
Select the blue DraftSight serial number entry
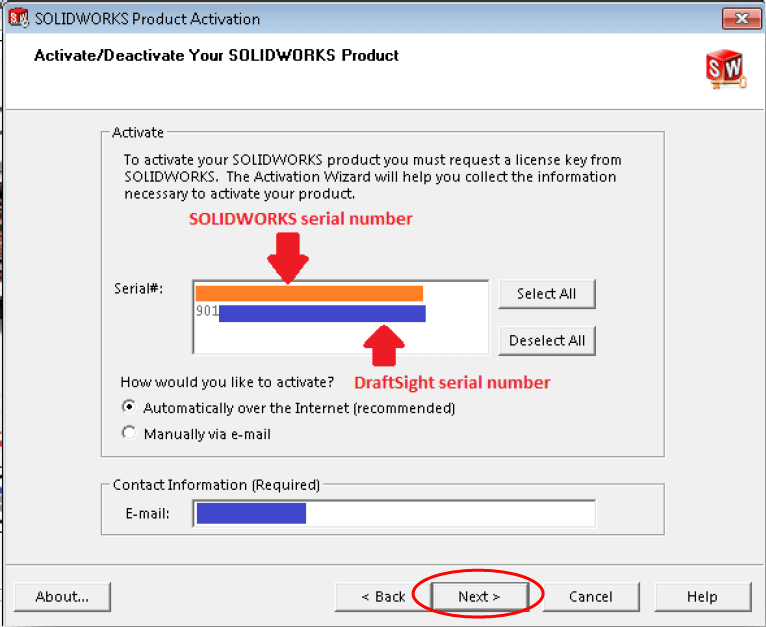pos(321,313)
